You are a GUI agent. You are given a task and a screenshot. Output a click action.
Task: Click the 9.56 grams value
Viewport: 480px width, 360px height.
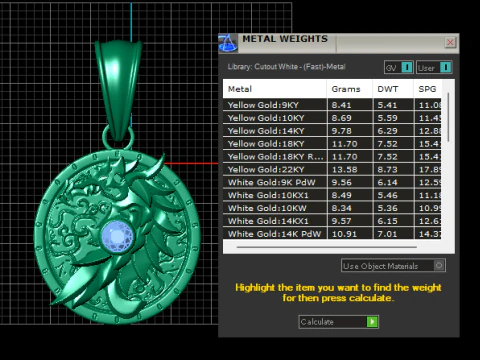(341, 182)
